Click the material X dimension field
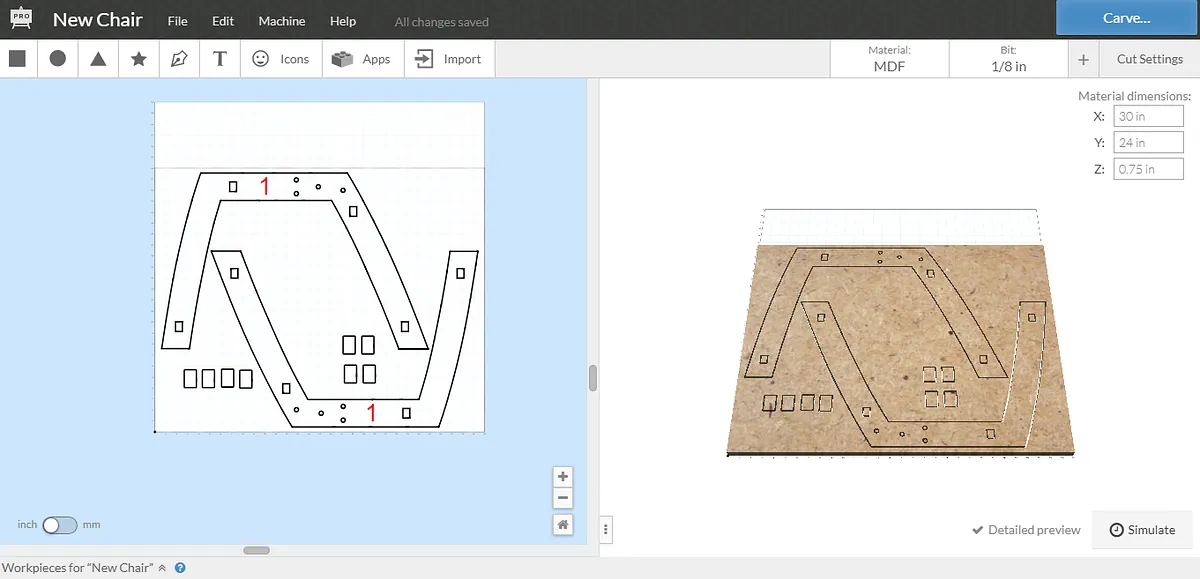Image resolution: width=1200 pixels, height=579 pixels. 1148,116
